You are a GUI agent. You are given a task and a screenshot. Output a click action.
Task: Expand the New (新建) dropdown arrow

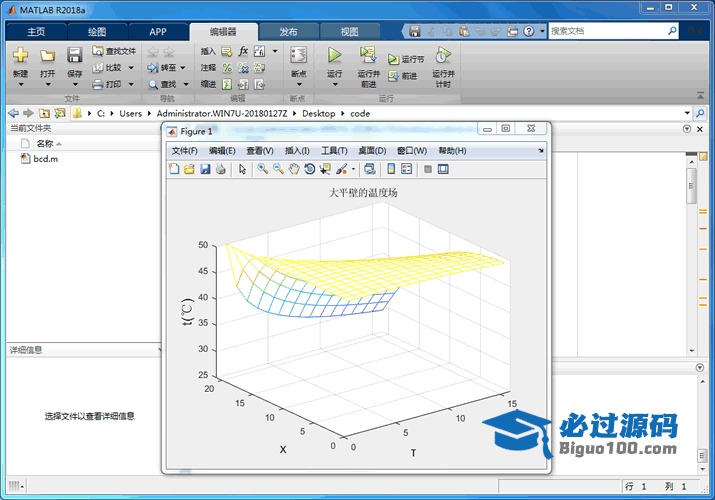click(x=20, y=86)
